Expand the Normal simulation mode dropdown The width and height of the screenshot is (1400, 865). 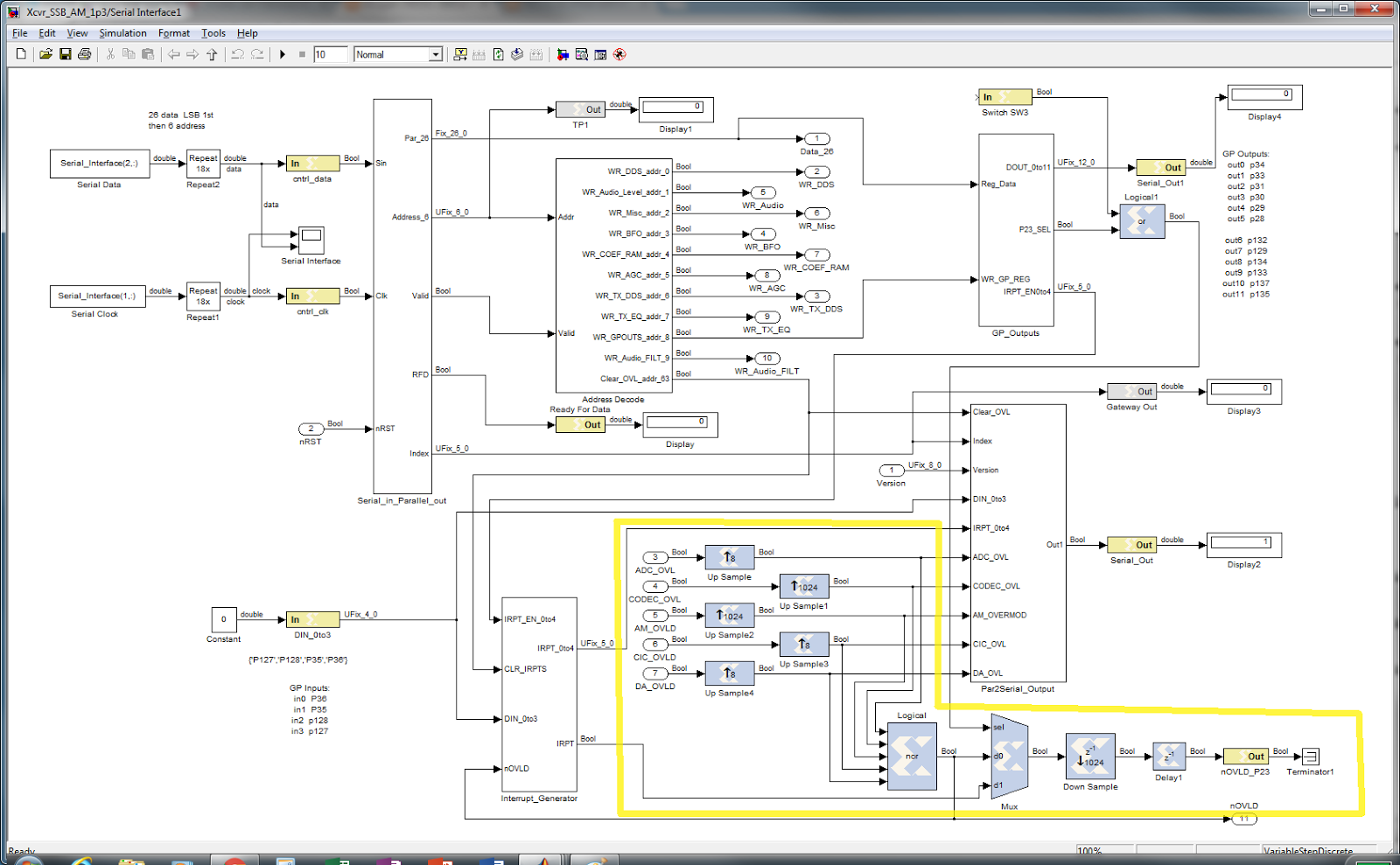435,54
